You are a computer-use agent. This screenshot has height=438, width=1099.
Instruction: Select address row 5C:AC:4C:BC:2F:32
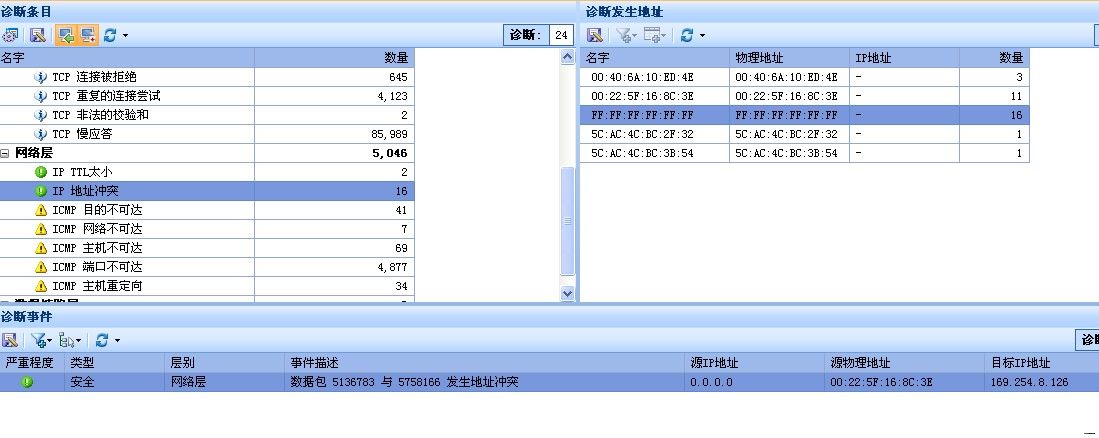805,134
